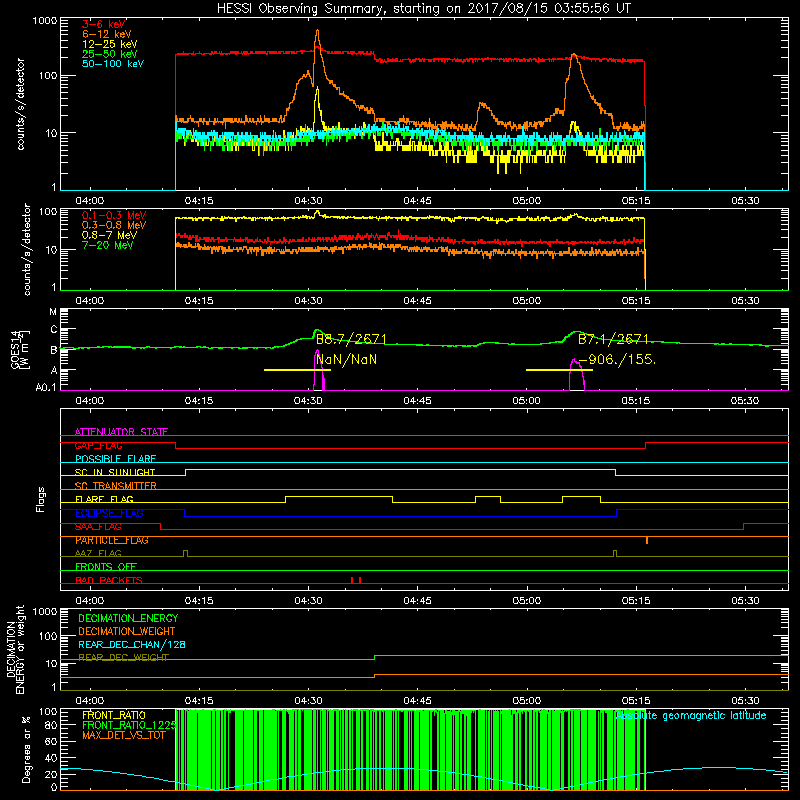Select the BAD_PACKETS flag label
This screenshot has height=800, width=800.
click(109, 580)
